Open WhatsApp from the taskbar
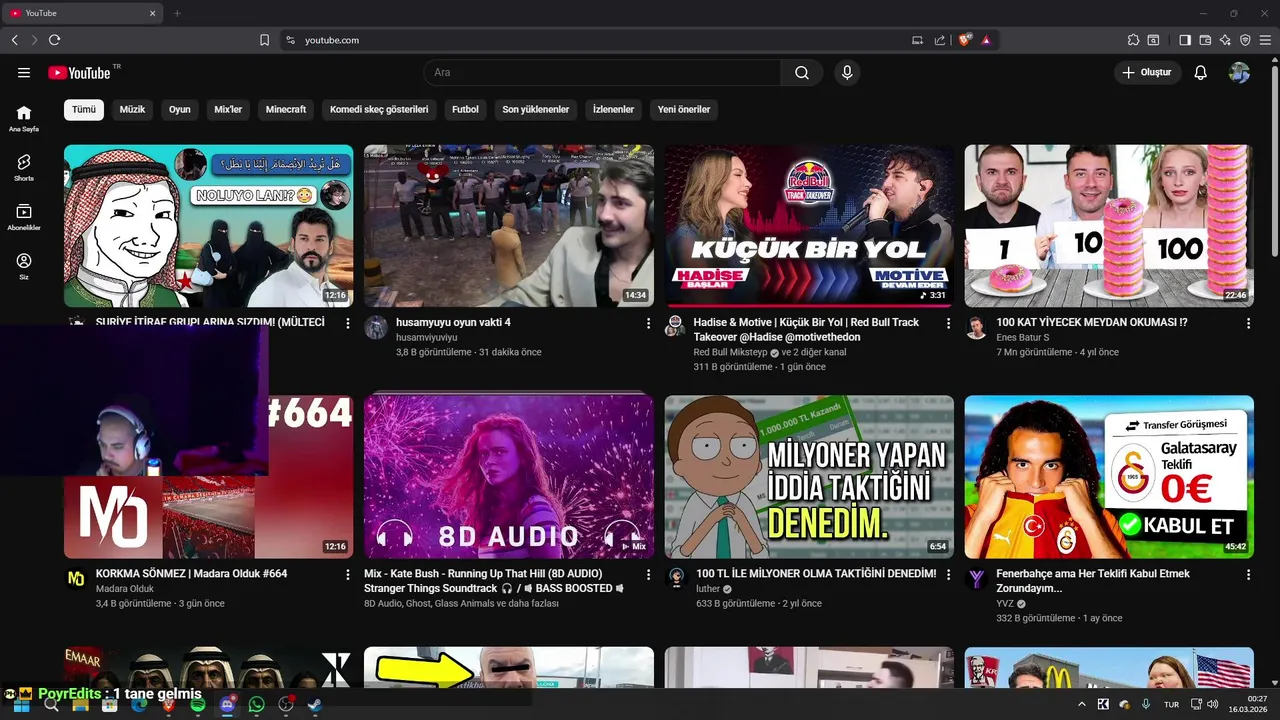The height and width of the screenshot is (720, 1280). tap(257, 705)
